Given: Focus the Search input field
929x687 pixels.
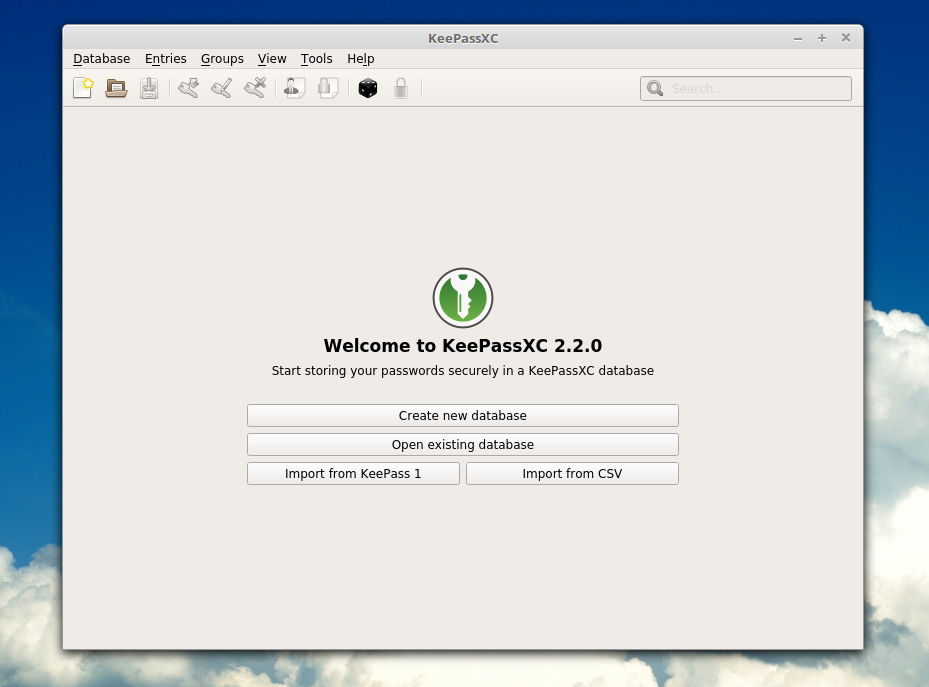Looking at the screenshot, I should pos(746,88).
